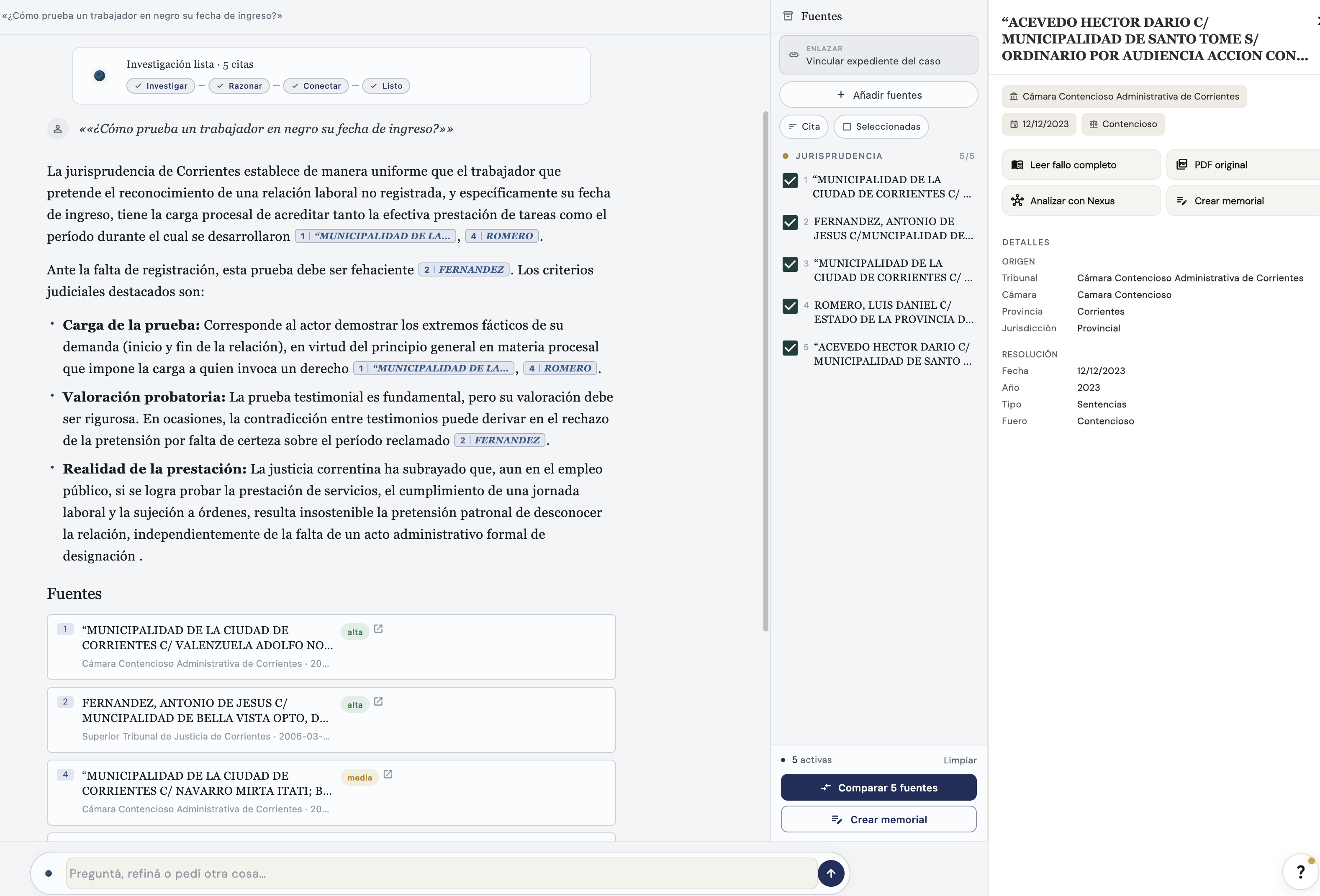
Task: Click the scales icon on Contencioso chip
Action: coord(1093,124)
